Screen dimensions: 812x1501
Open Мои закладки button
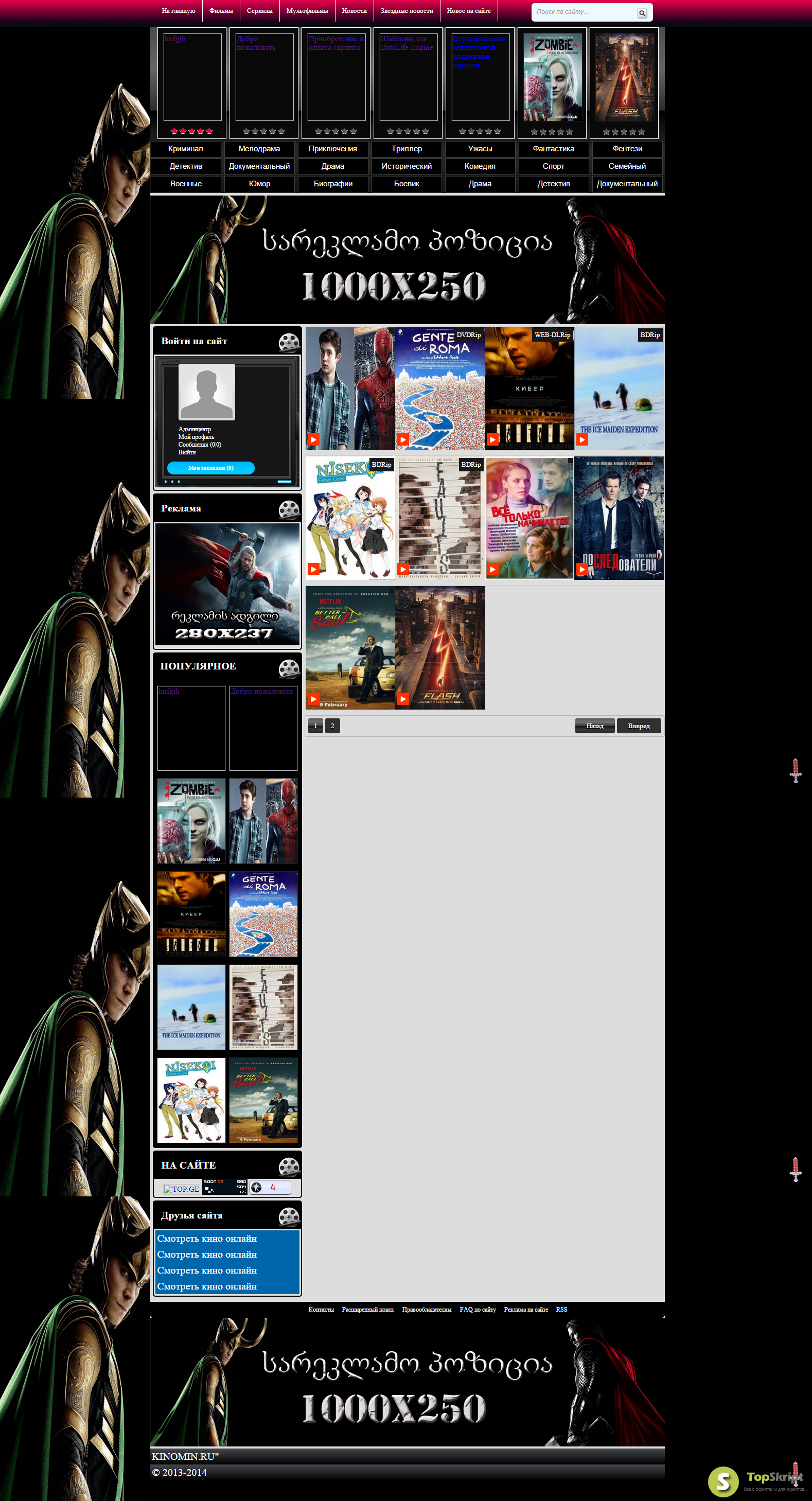coord(211,468)
